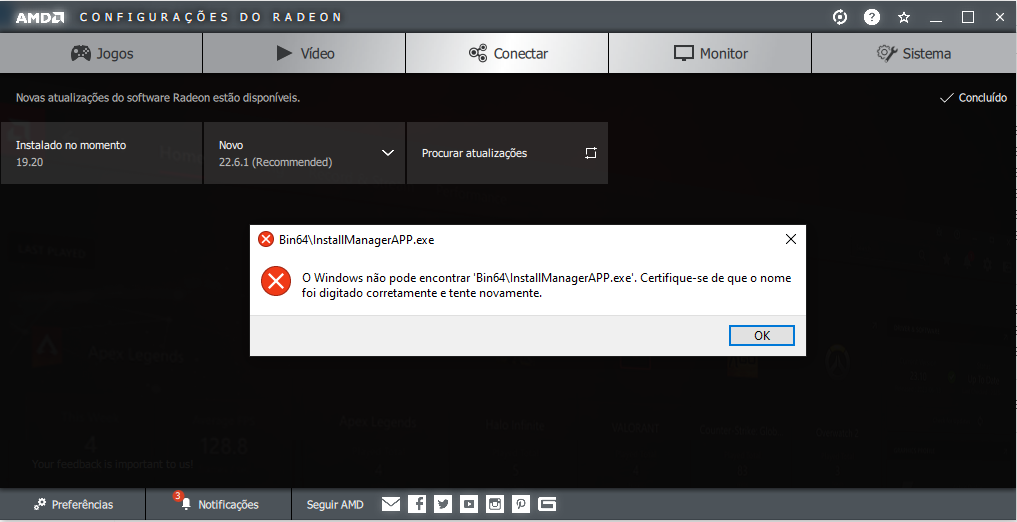The image size is (1017, 522).
Task: Click the Seguir AMD label
Action: pos(335,504)
